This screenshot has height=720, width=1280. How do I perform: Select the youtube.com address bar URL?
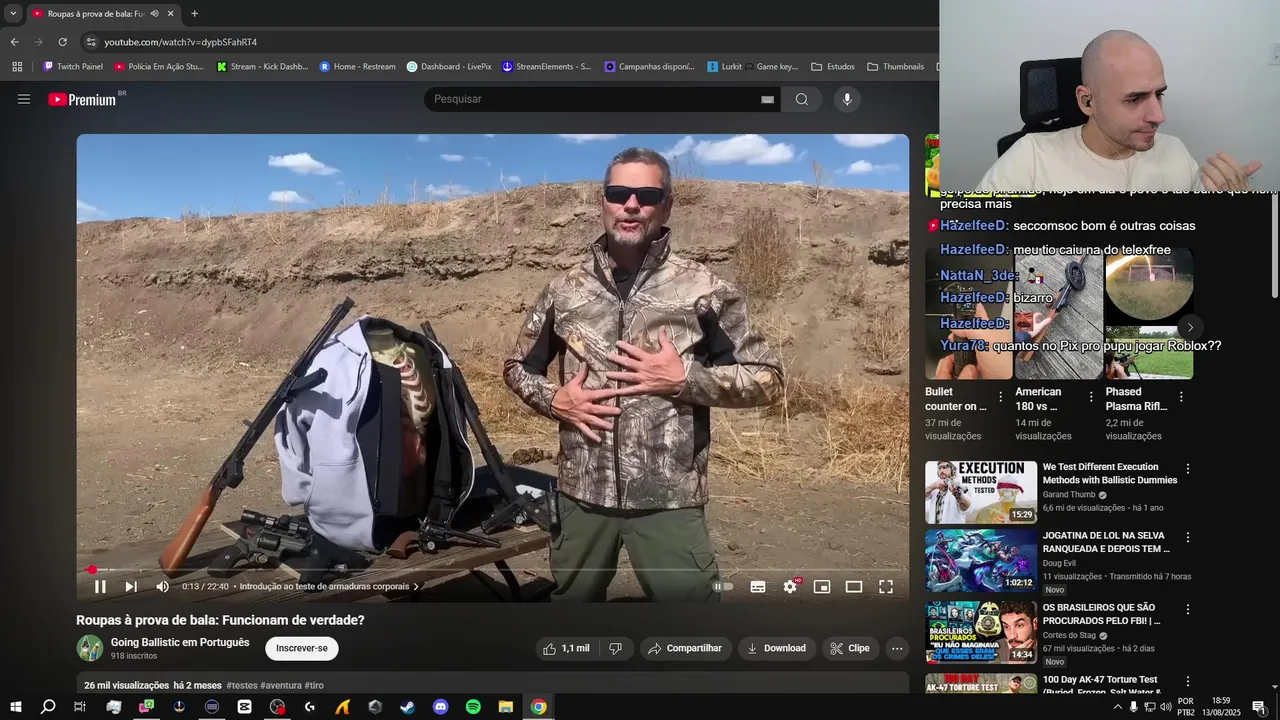[181, 42]
